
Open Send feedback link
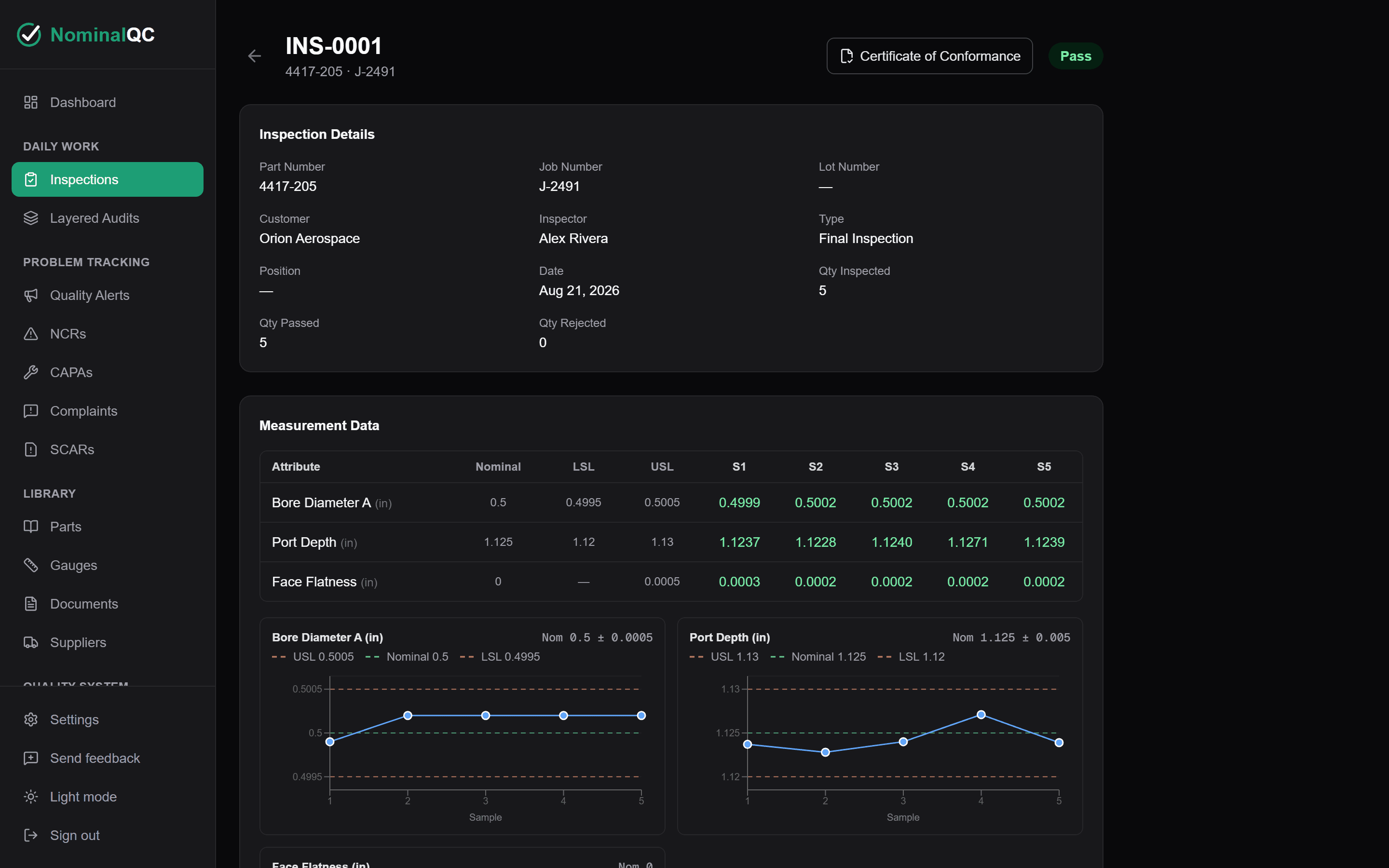[108, 759]
